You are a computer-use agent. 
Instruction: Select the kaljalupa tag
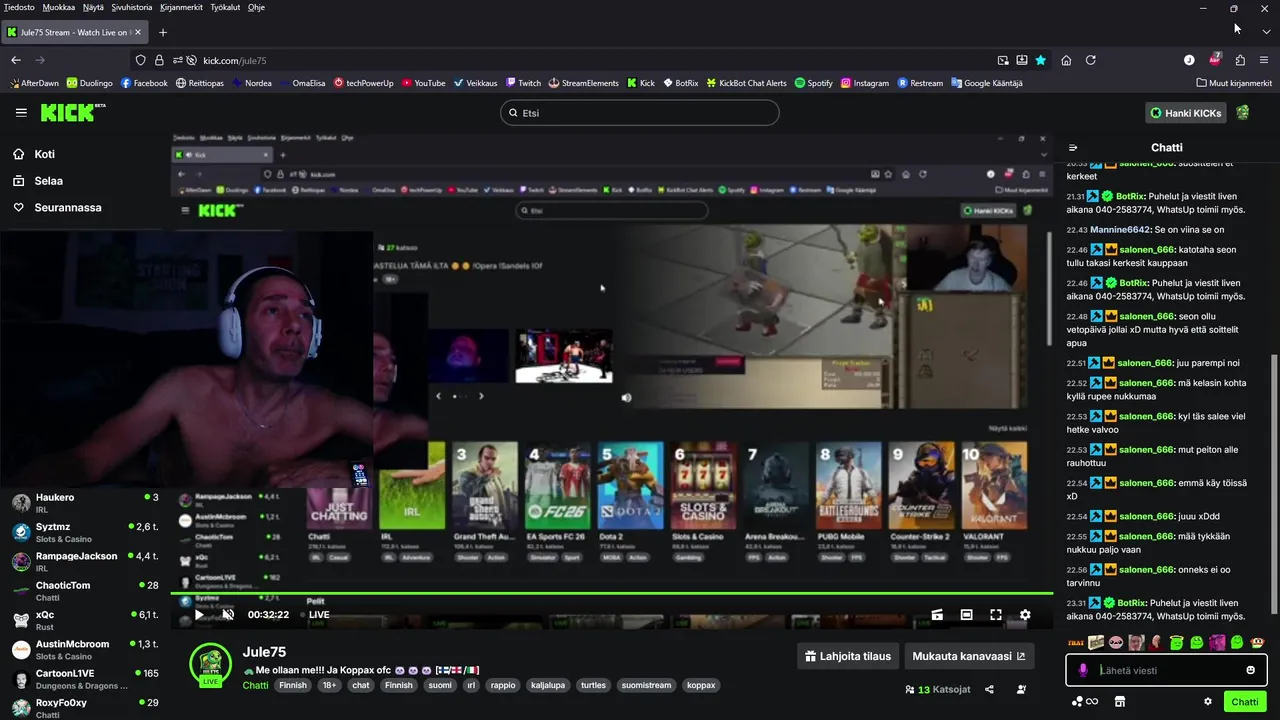(548, 686)
